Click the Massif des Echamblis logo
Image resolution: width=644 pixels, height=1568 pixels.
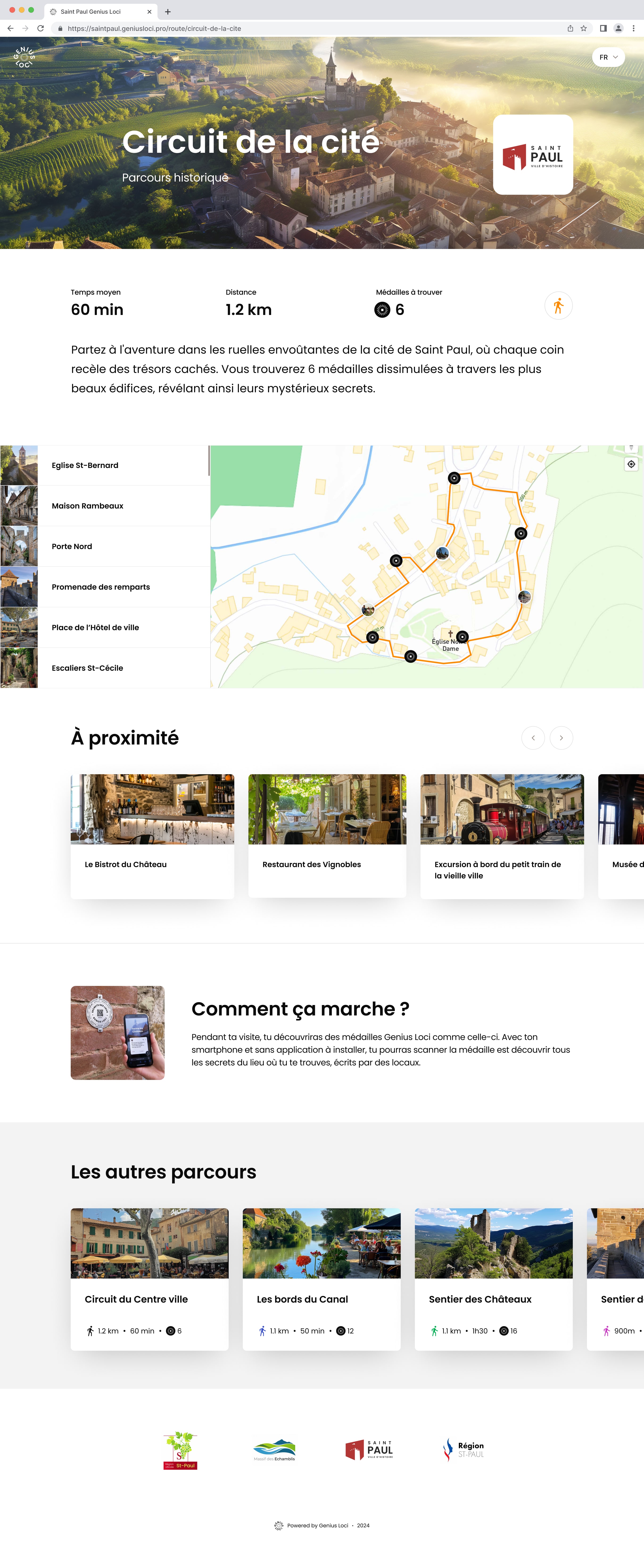tap(275, 1450)
